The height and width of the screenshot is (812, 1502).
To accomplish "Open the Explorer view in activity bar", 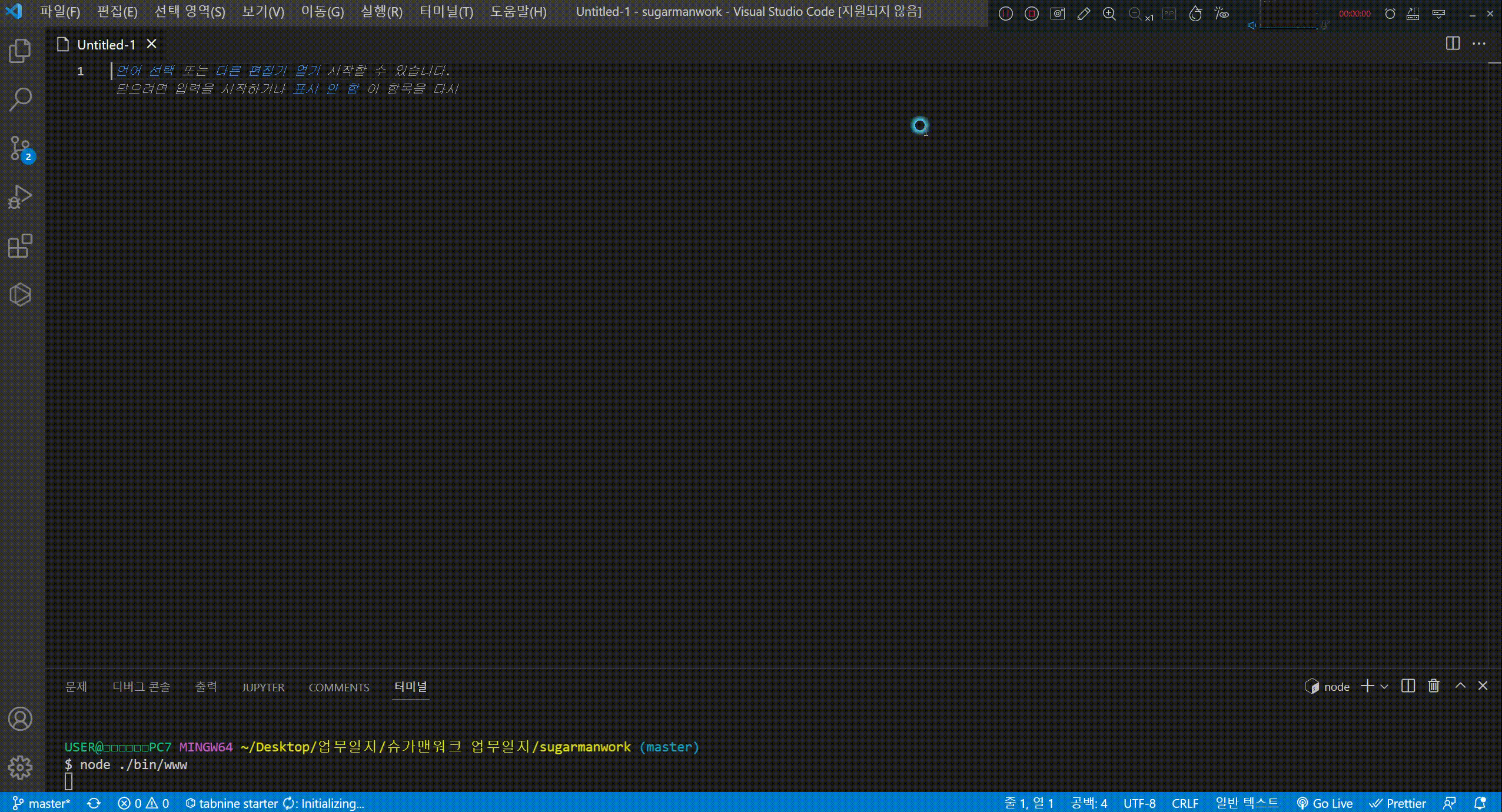I will pos(21,51).
